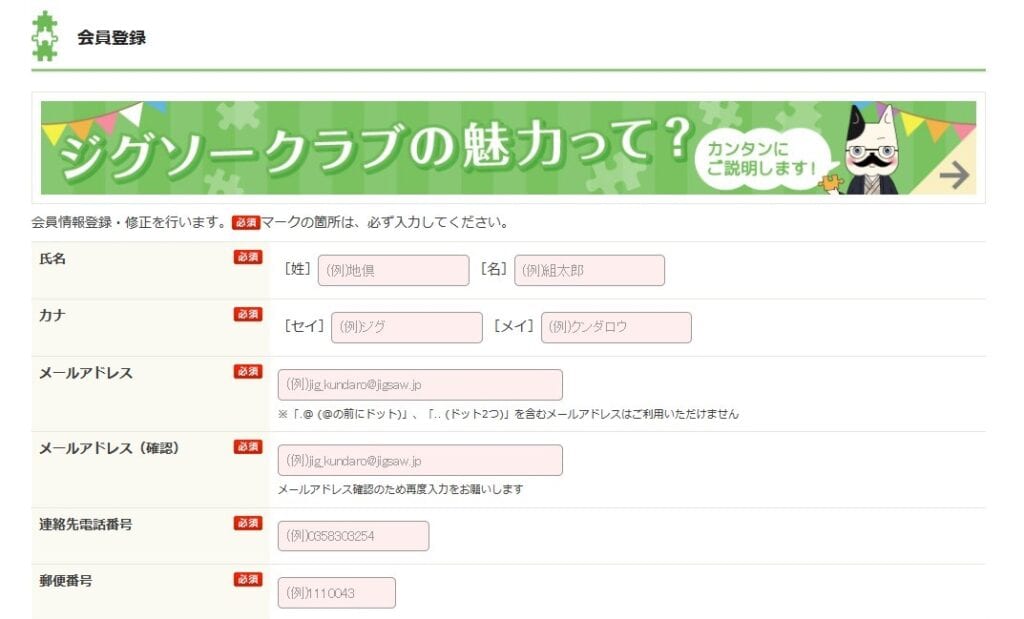Click the [名] field label
This screenshot has height=619, width=1024.
[494, 269]
